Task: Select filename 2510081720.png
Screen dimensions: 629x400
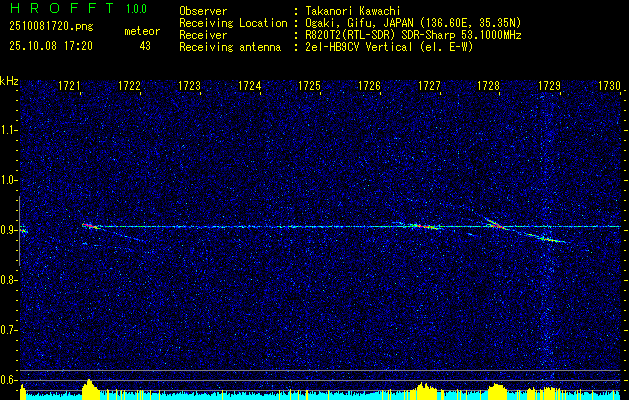Action: pos(51,27)
